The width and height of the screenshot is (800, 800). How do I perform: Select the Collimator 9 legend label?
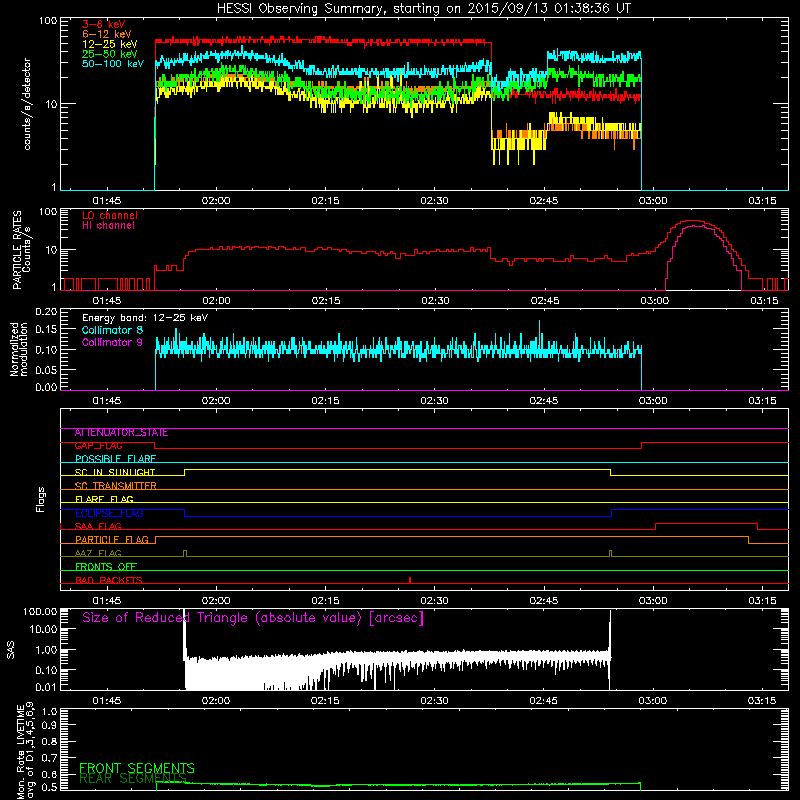click(x=112, y=342)
